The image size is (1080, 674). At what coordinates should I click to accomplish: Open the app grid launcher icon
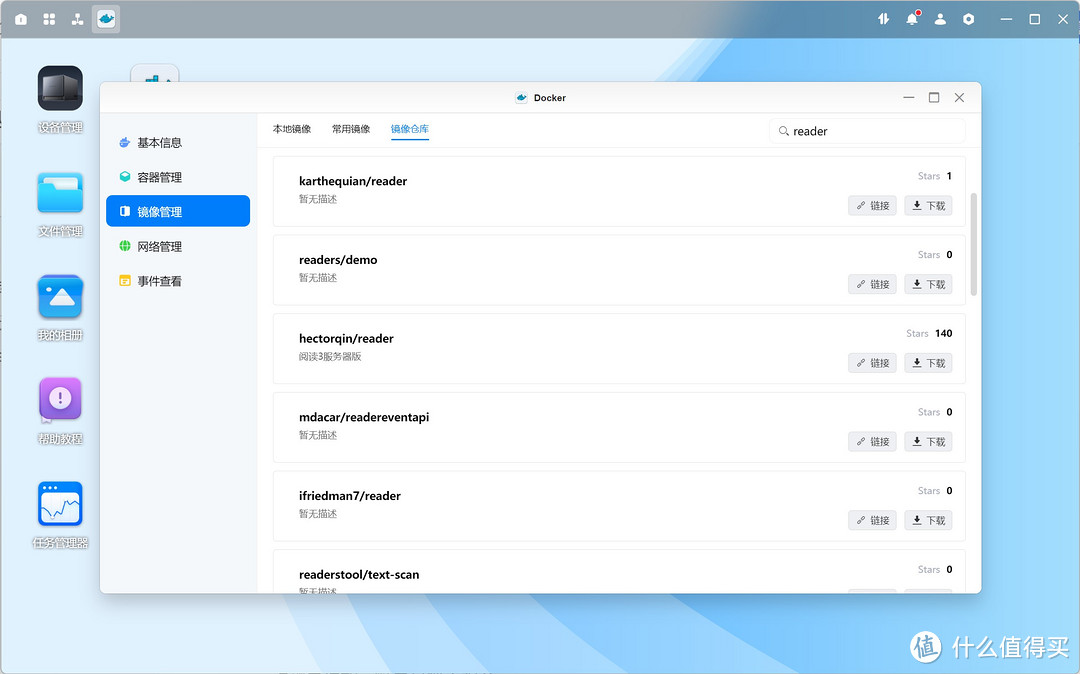pyautogui.click(x=49, y=19)
